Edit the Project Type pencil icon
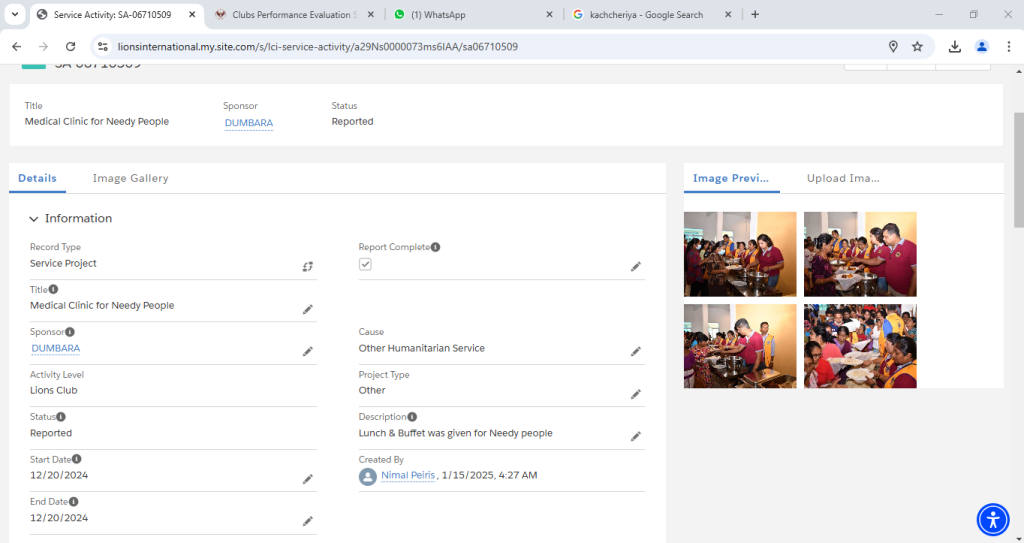The width and height of the screenshot is (1024, 543). point(635,394)
